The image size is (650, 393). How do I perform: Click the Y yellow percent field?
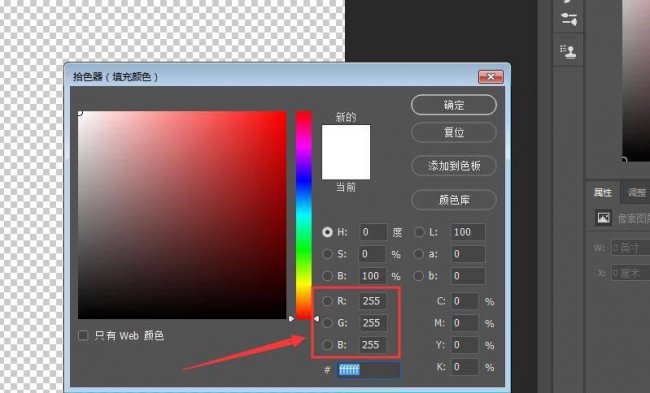pyautogui.click(x=465, y=344)
